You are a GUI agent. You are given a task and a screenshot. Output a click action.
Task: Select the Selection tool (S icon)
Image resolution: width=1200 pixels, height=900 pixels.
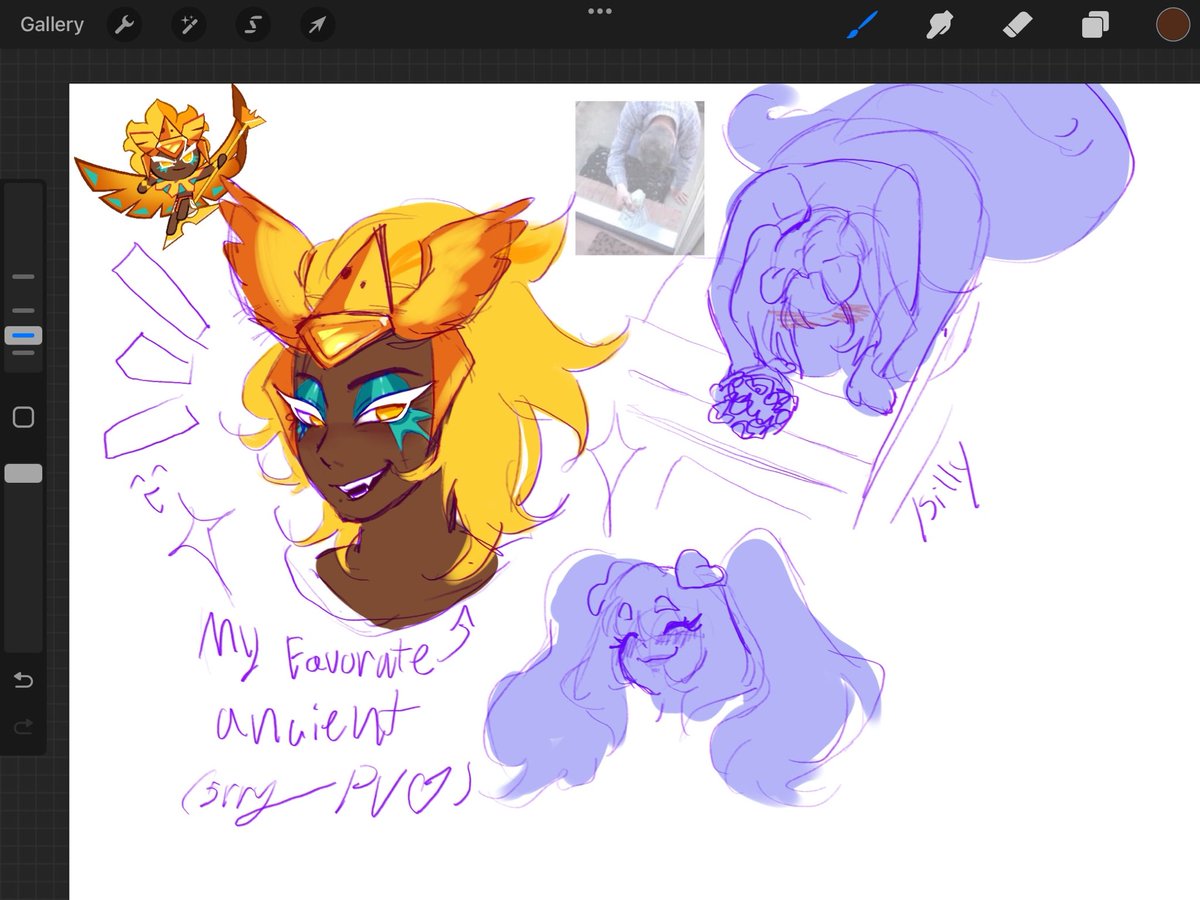pos(253,25)
